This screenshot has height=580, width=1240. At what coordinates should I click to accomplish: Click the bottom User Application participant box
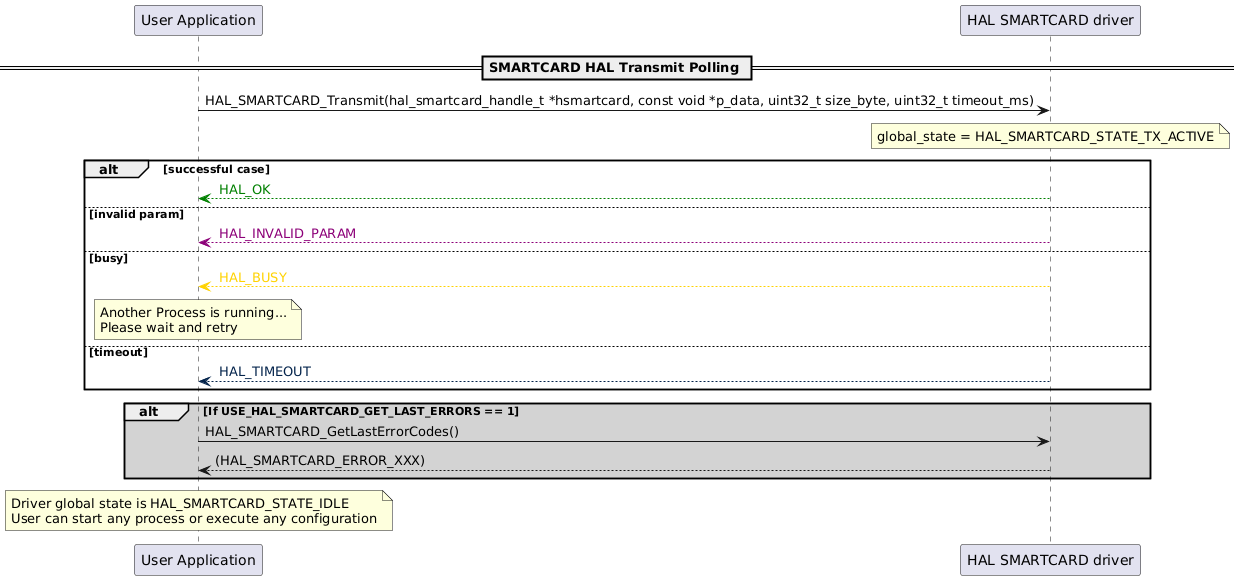(x=197, y=559)
